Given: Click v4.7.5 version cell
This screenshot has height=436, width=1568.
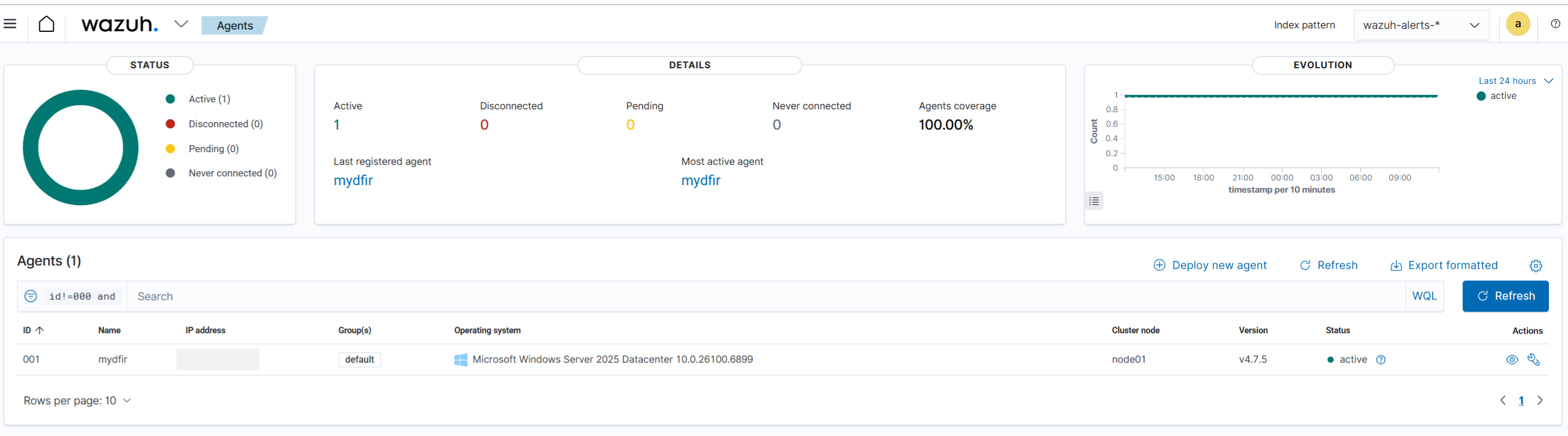Looking at the screenshot, I should tap(1253, 359).
